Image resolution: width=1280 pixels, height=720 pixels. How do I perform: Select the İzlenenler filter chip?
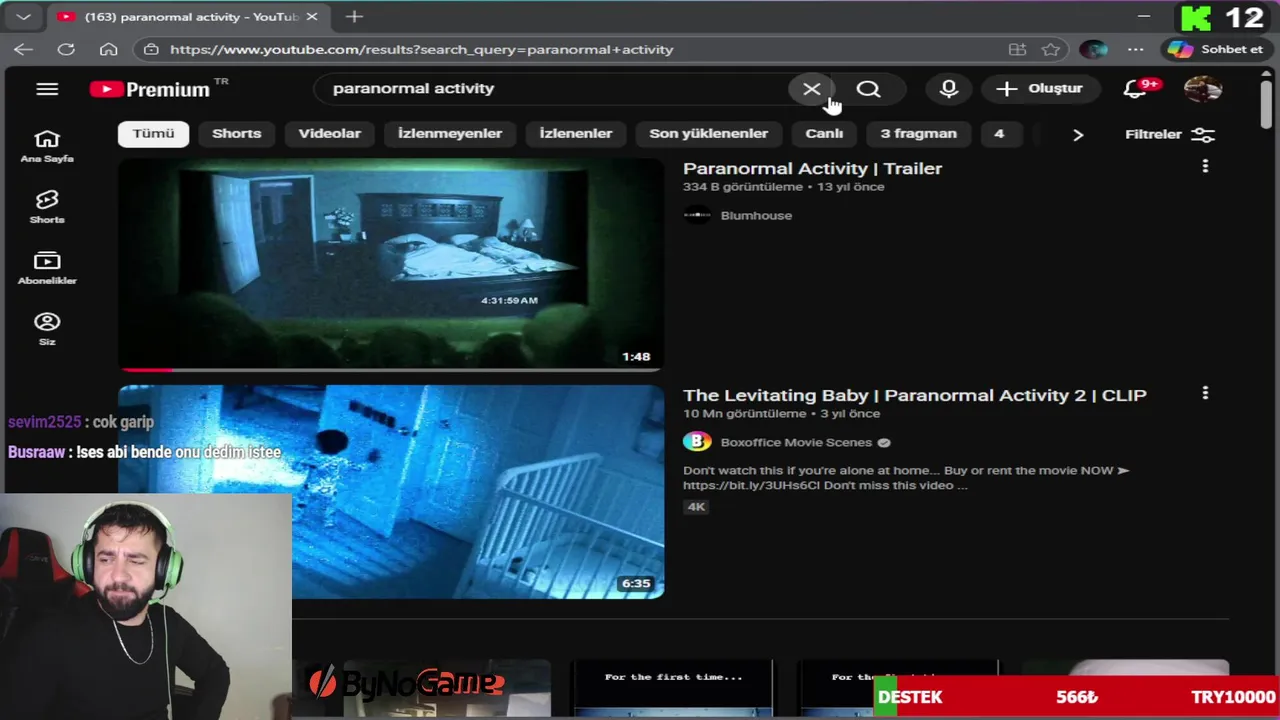tap(575, 134)
